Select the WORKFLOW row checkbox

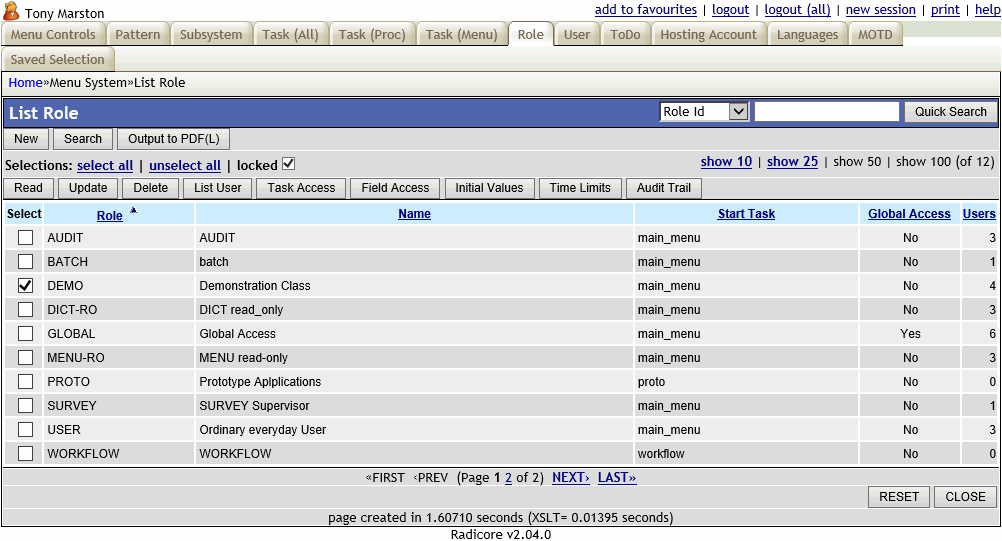[25, 454]
